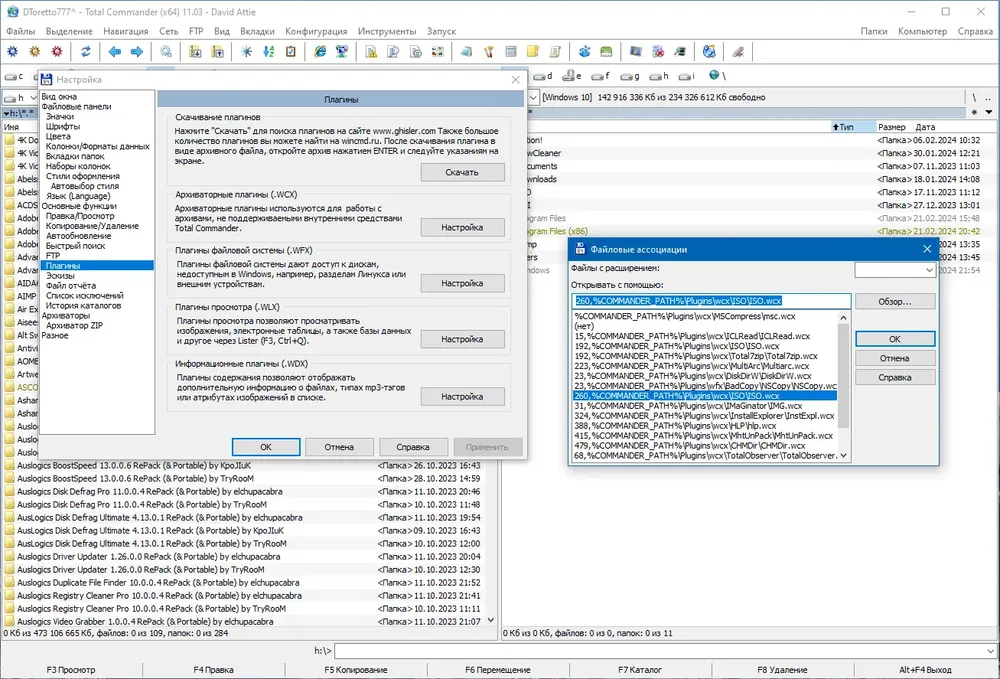Click Настройка button for WLX plugins
The image size is (1000, 679).
pyautogui.click(x=462, y=339)
